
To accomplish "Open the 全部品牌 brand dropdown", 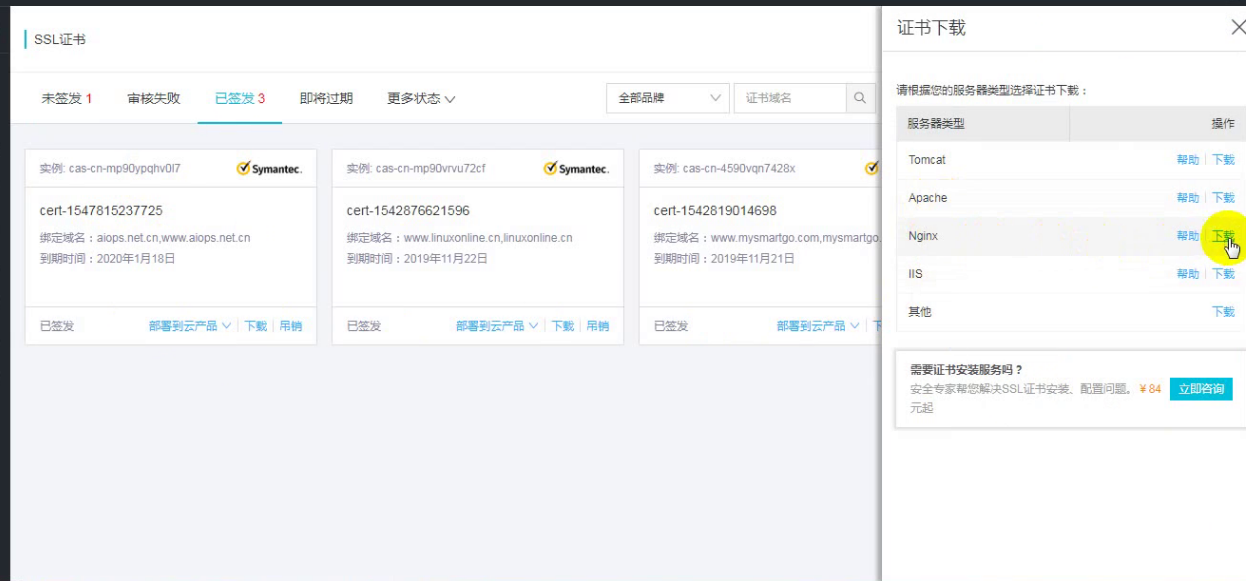I will (667, 98).
